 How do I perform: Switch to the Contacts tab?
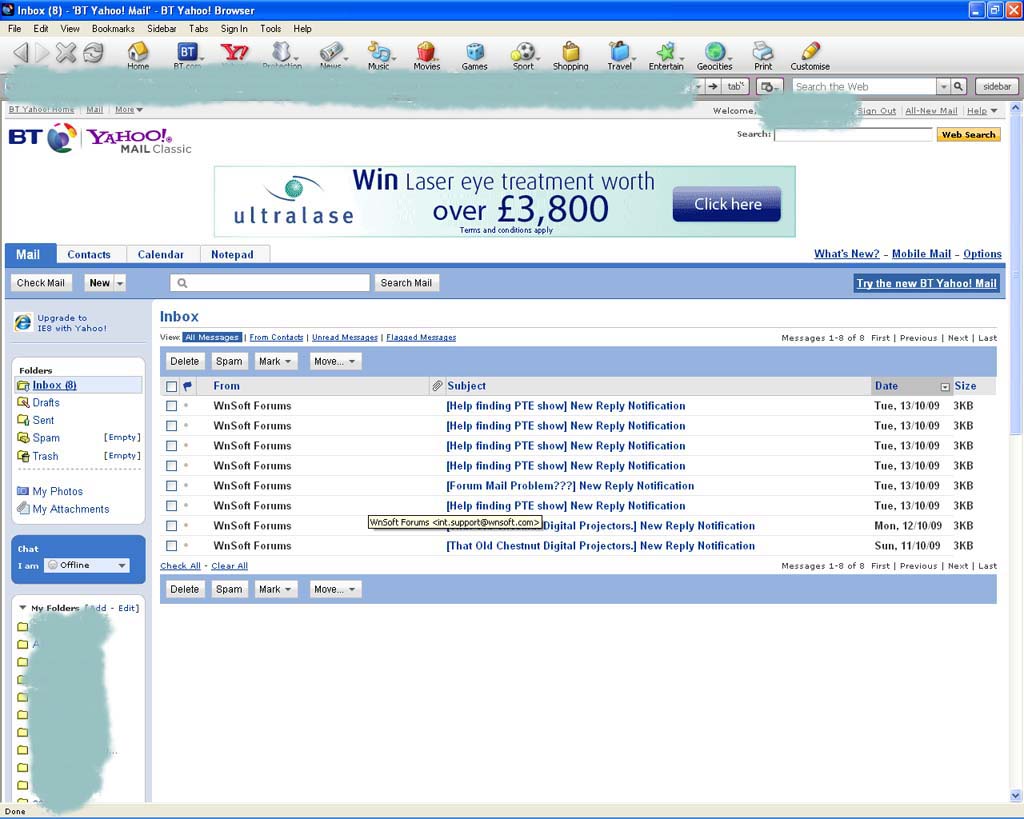89,254
